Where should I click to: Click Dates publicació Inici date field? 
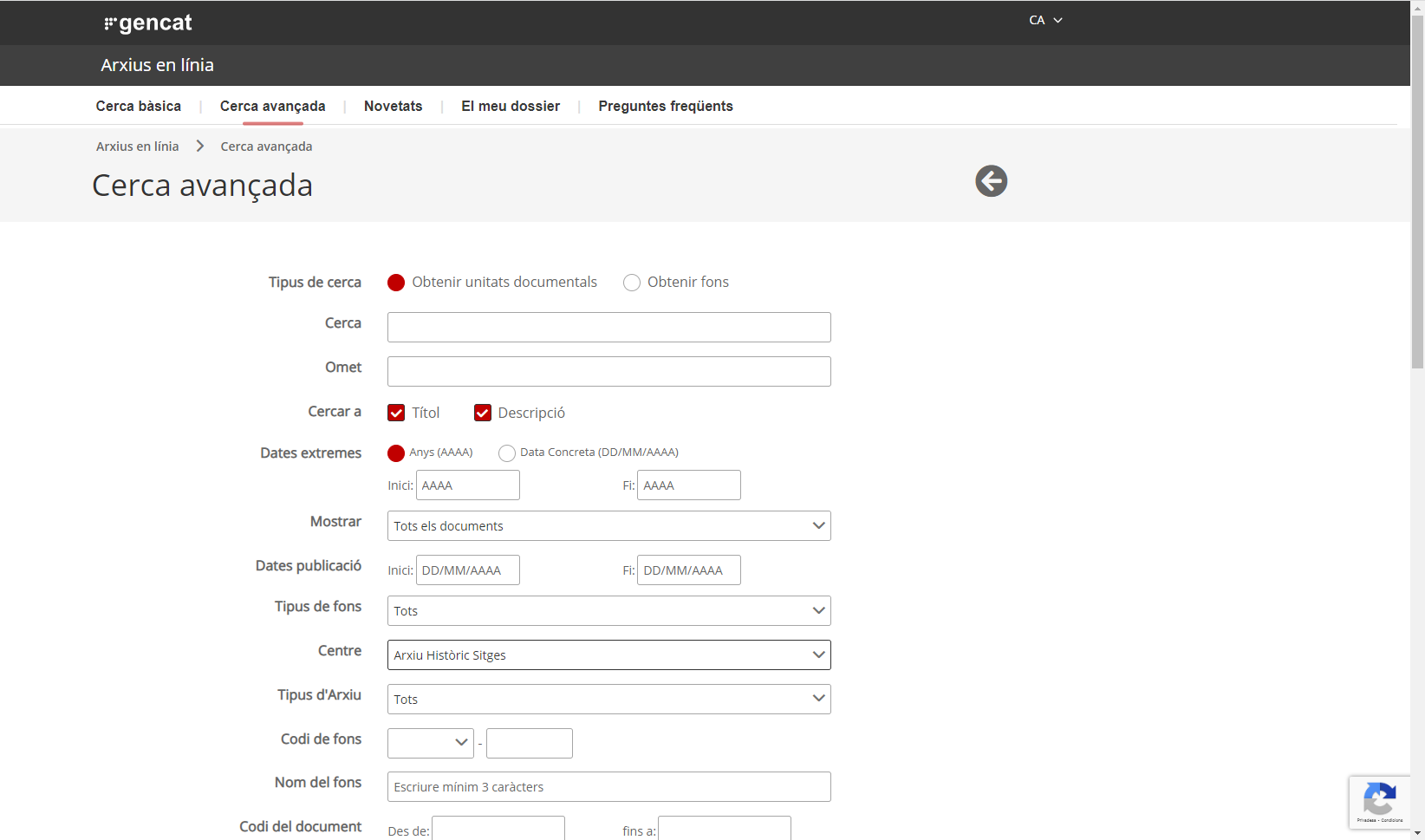[x=468, y=570]
